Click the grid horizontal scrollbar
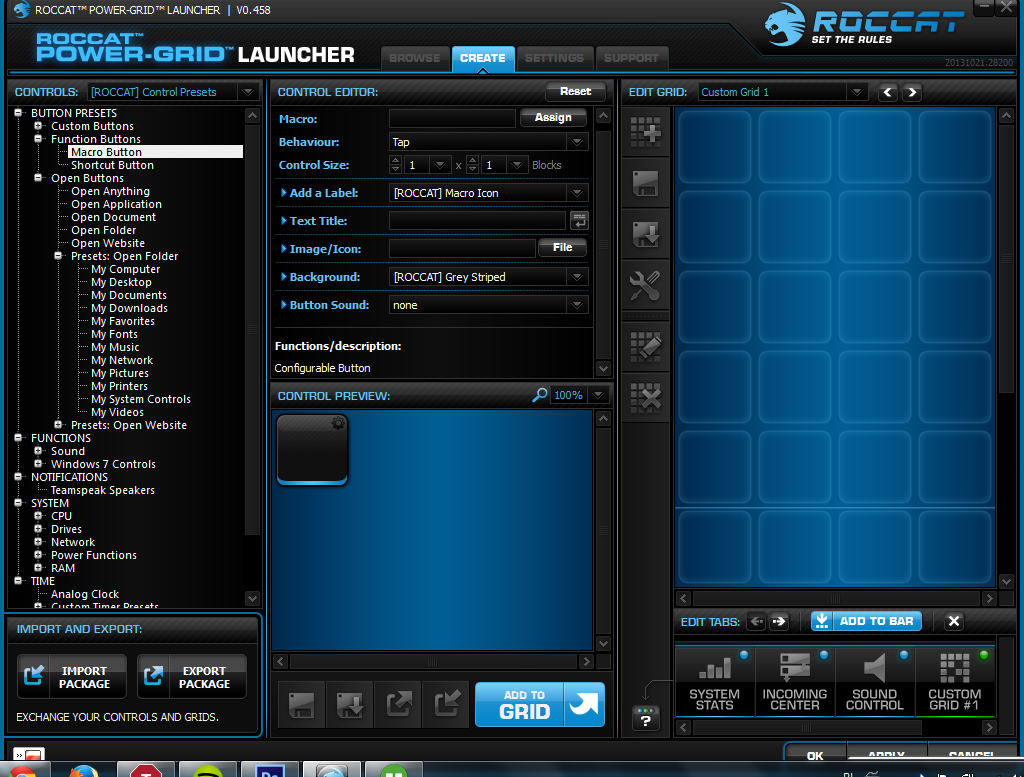 tap(836, 598)
